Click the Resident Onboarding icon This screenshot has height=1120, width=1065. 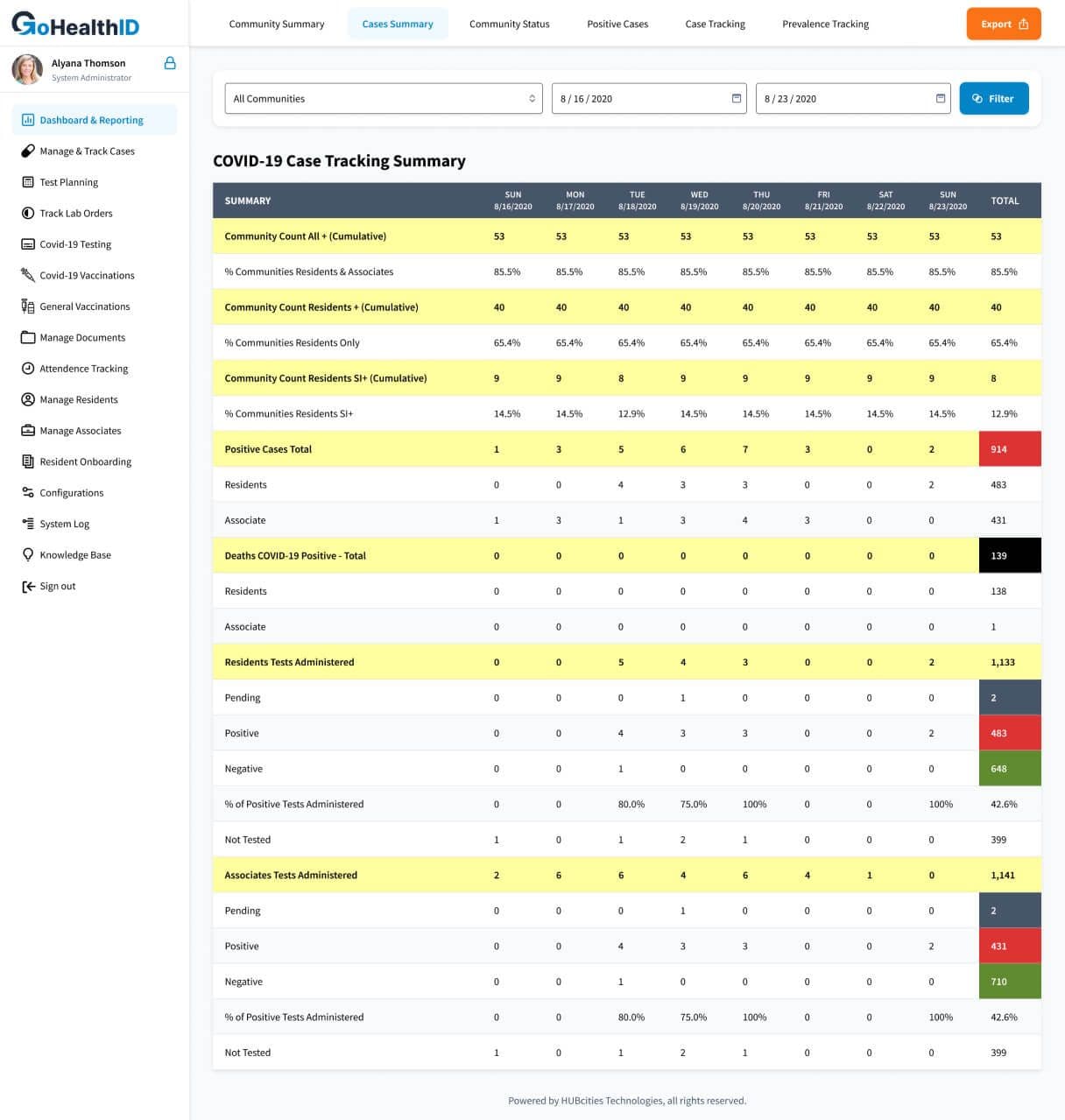28,461
